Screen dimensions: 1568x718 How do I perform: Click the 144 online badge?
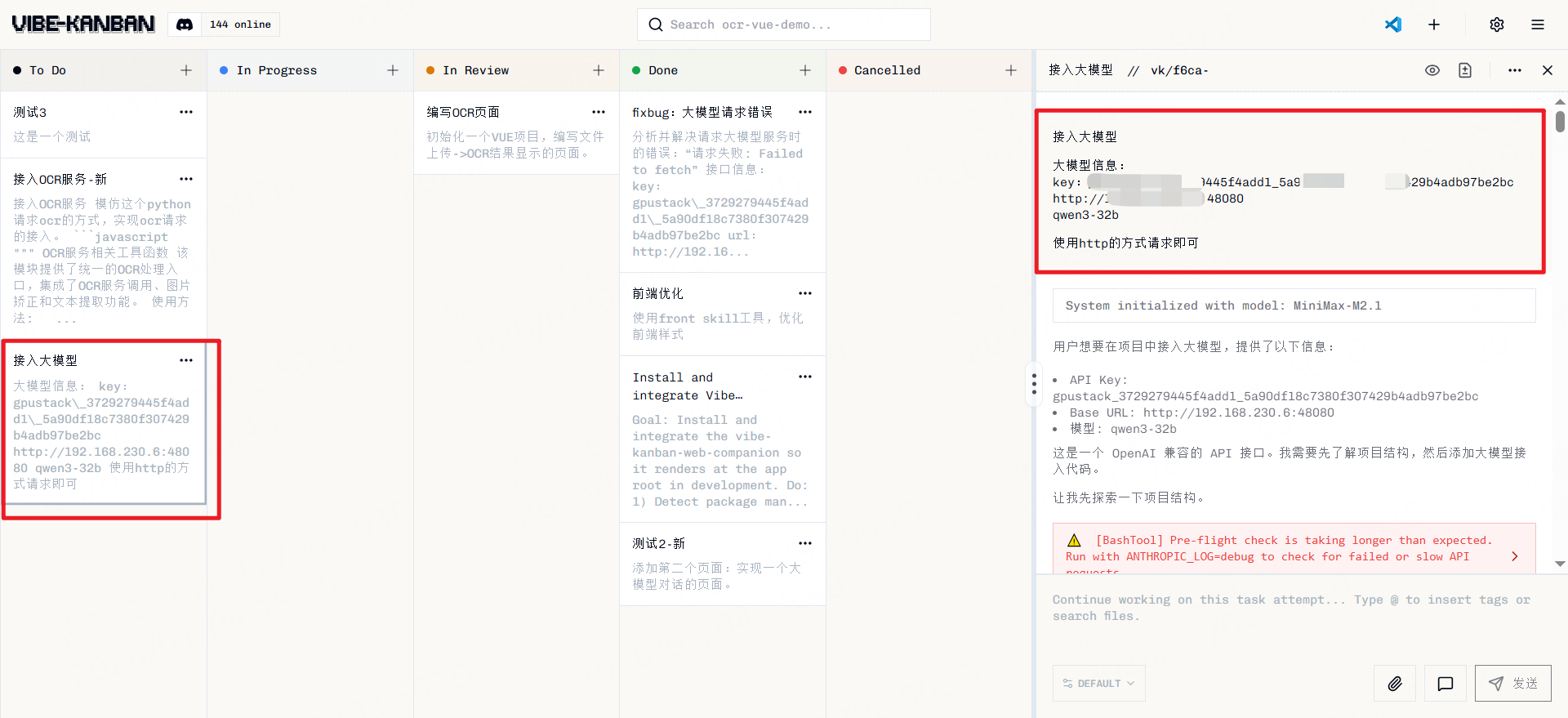point(240,25)
